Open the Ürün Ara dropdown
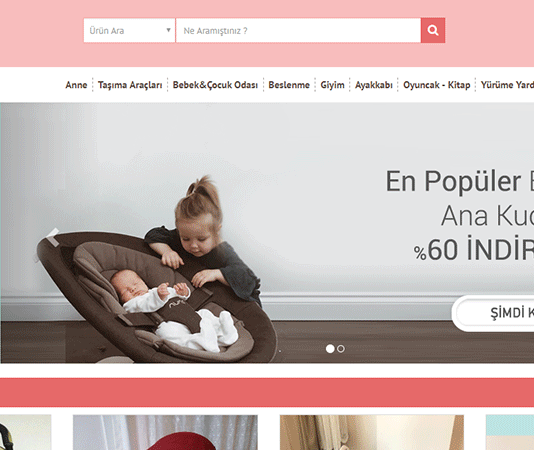 point(129,30)
